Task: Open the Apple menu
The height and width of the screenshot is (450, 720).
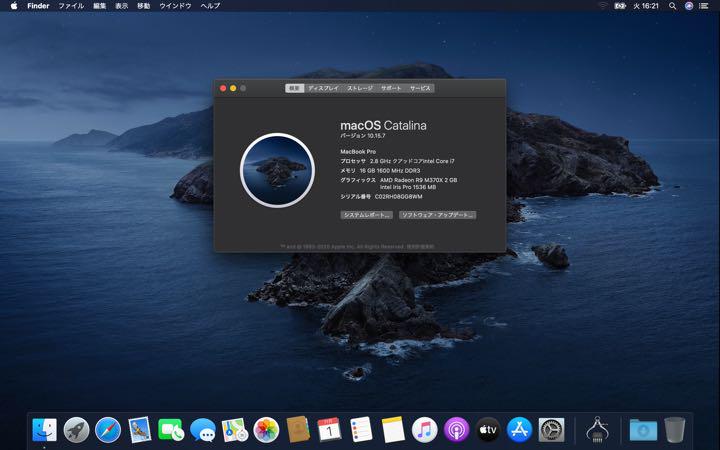Action: 14,6
